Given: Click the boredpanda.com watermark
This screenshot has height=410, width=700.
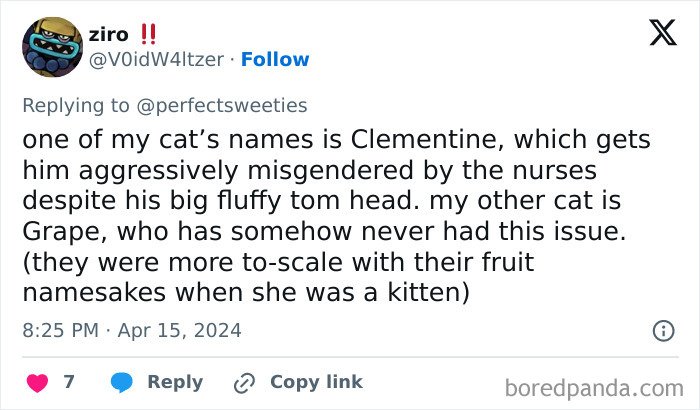Looking at the screenshot, I should pyautogui.click(x=593, y=387).
